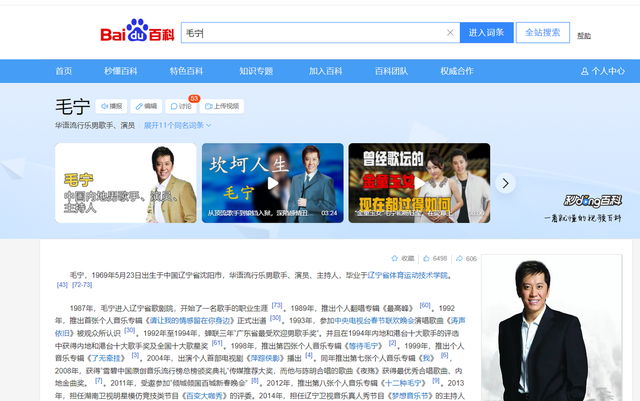Click the 上传视频 button
This screenshot has width=640, height=401.
click(222, 106)
